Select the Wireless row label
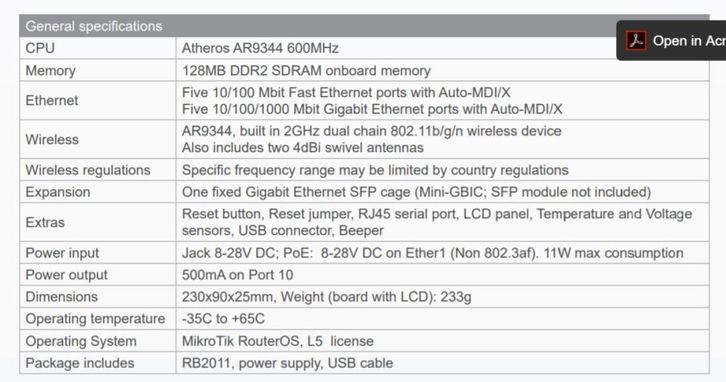The width and height of the screenshot is (726, 382). 52,139
